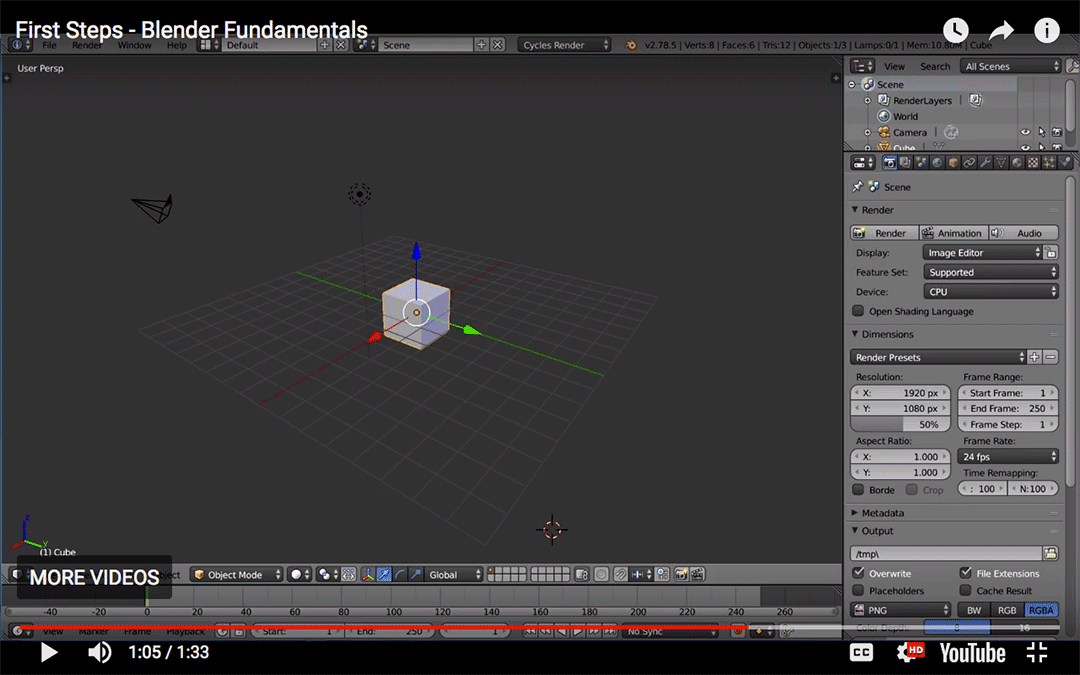Click the Animation render button

pos(954,233)
